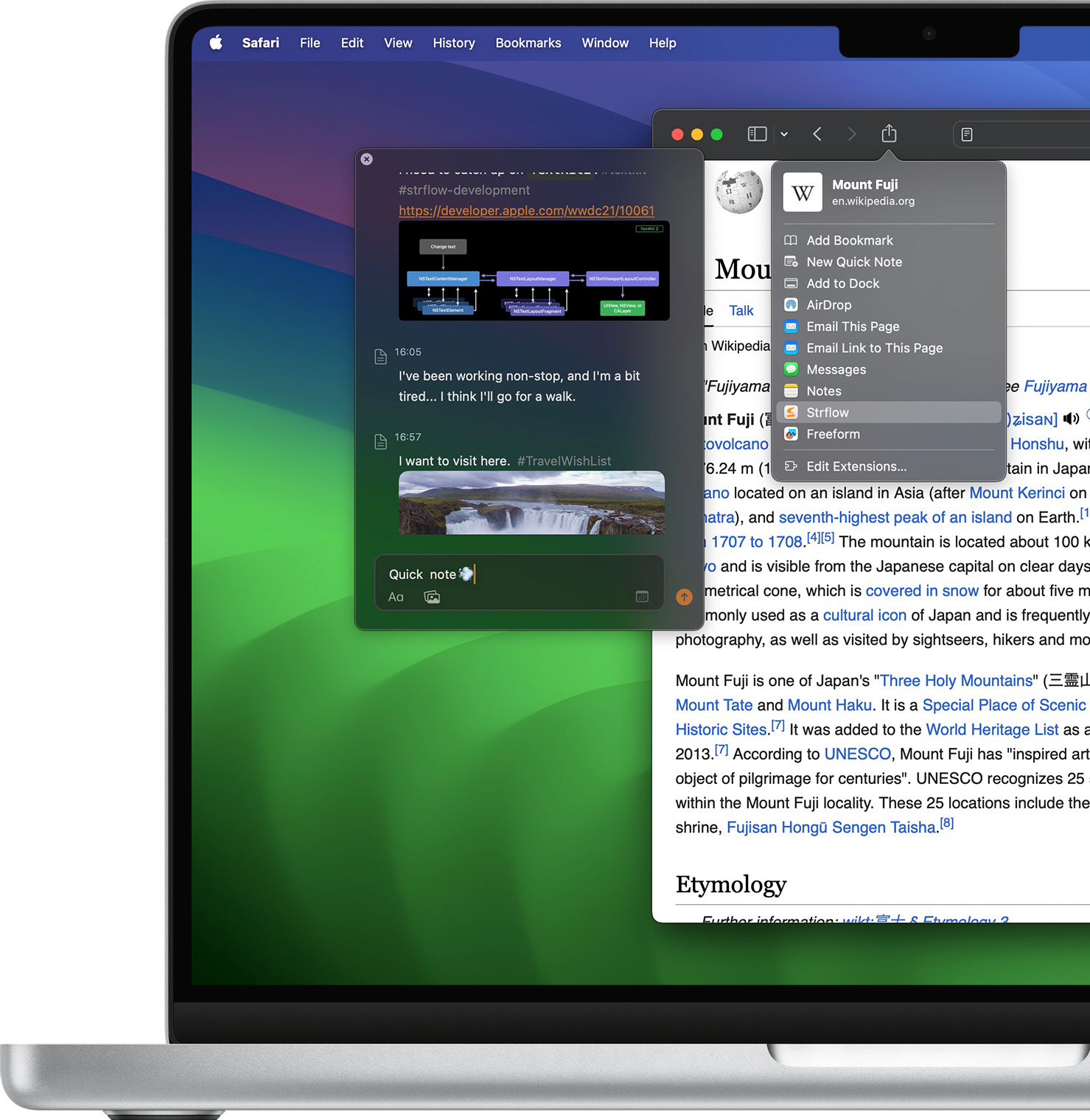This screenshot has width=1090, height=1120.
Task: Open the Fujiyama italic link
Action: click(x=1055, y=386)
